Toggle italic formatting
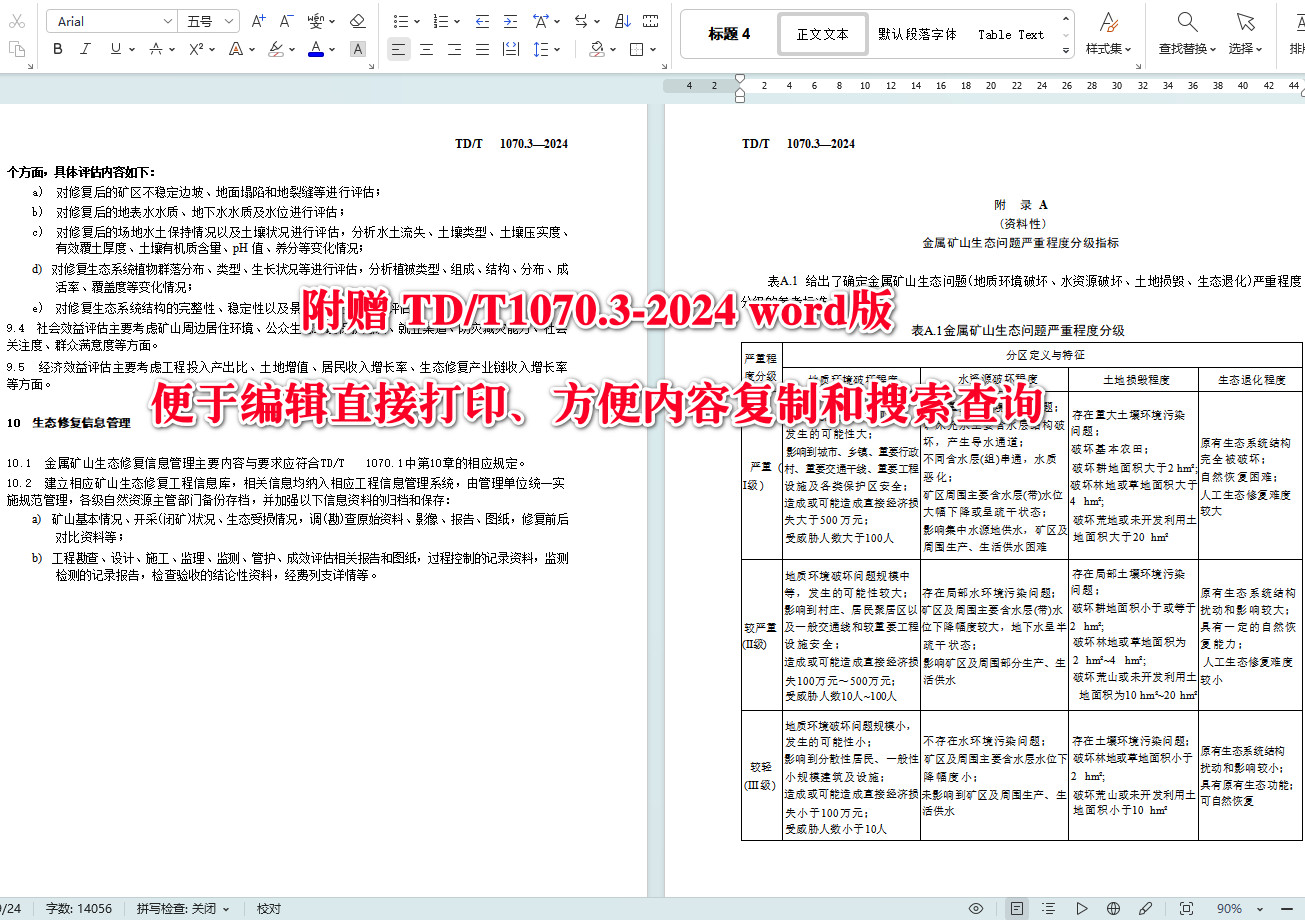This screenshot has height=920, width=1305. click(x=86, y=48)
